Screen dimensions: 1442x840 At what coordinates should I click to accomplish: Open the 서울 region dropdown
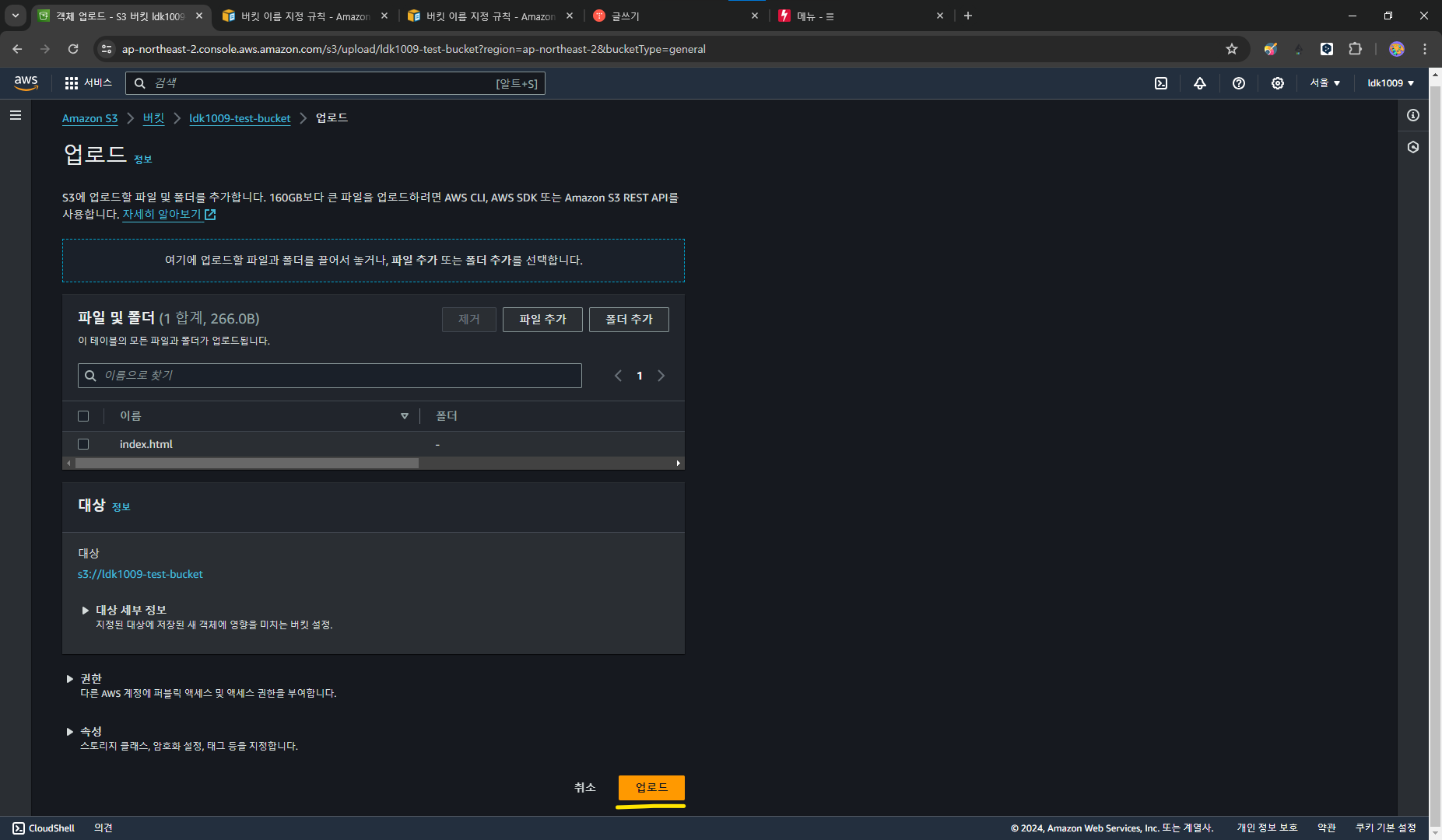tap(1324, 83)
